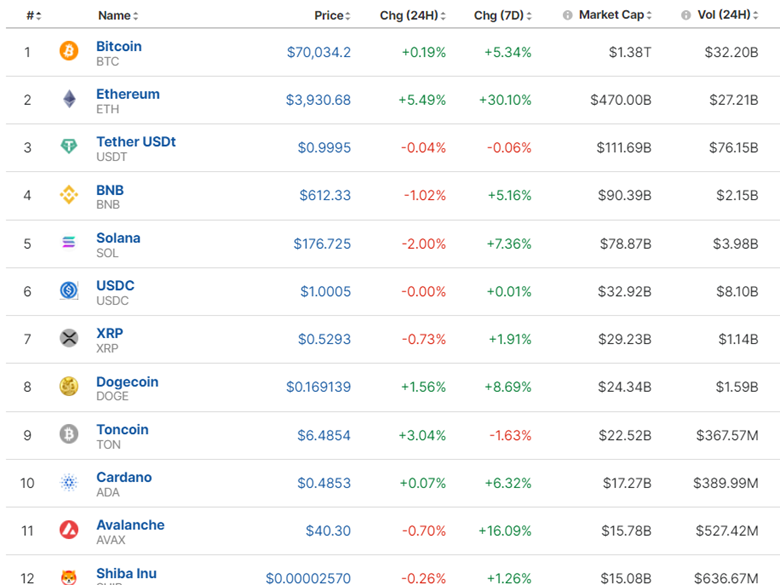Image resolution: width=780 pixels, height=585 pixels.
Task: Click the USDC logo icon
Action: coord(69,290)
